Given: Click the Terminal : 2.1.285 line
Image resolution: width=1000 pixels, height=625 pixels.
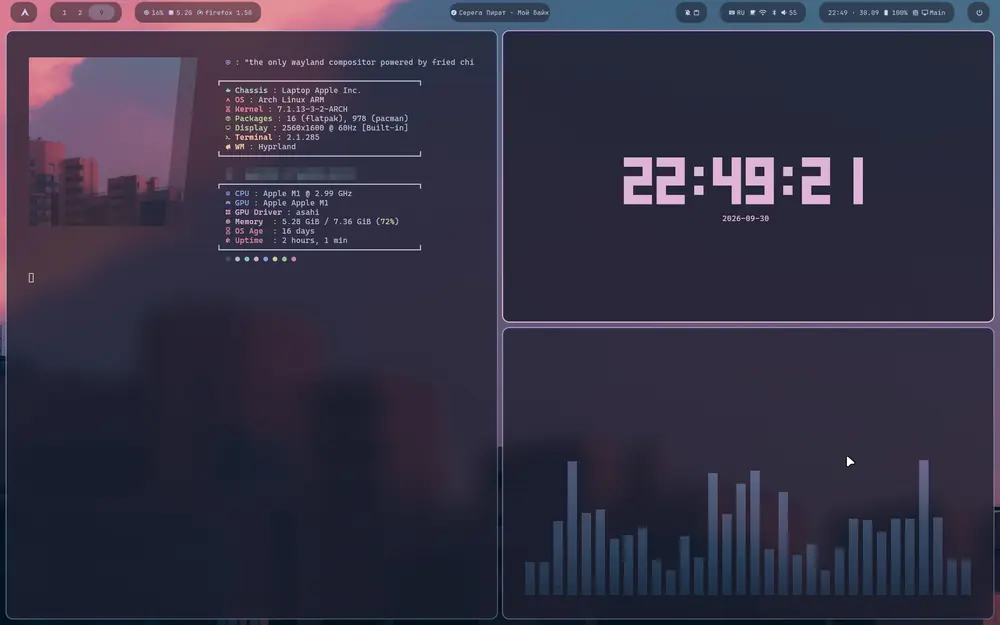Looking at the screenshot, I should [272, 138].
